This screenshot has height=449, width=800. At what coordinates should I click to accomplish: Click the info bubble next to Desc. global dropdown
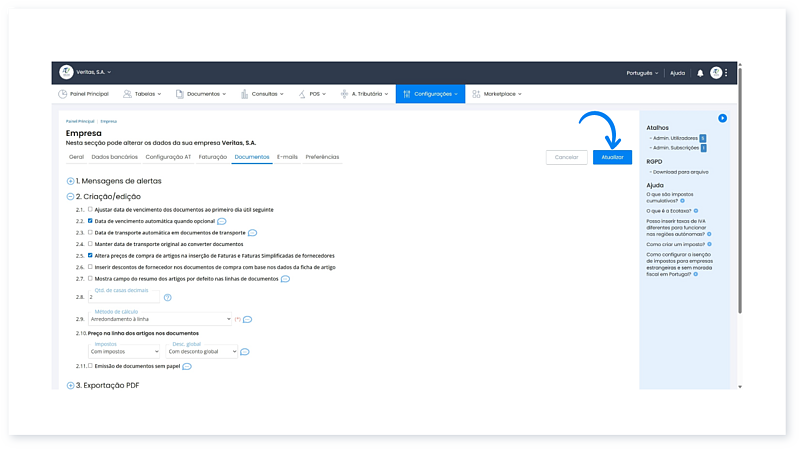(245, 352)
